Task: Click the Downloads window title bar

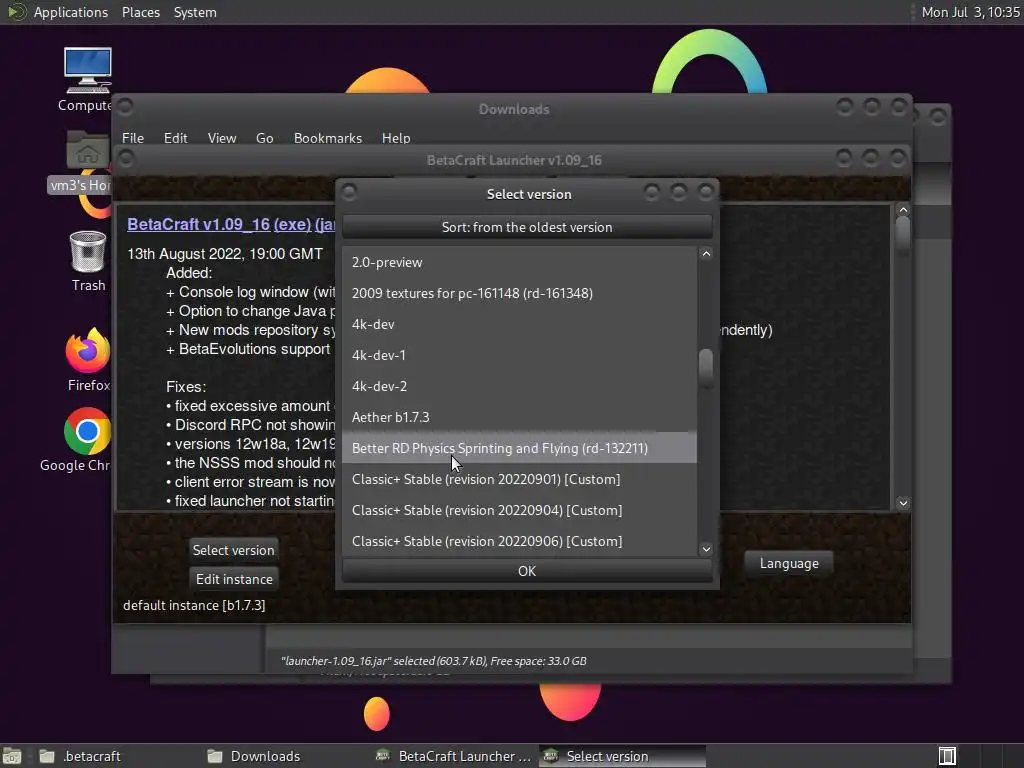Action: click(514, 109)
